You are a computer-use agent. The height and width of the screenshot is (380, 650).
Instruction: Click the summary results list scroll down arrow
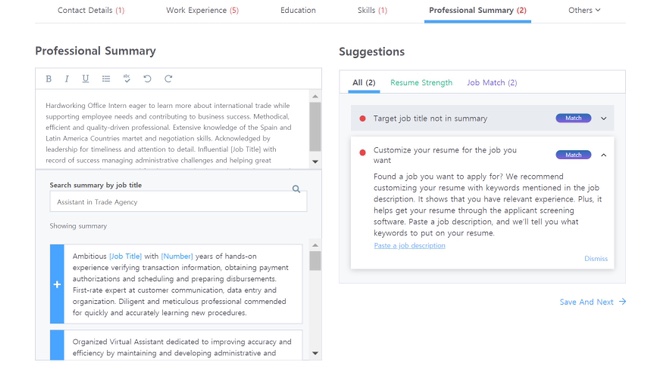tap(315, 353)
